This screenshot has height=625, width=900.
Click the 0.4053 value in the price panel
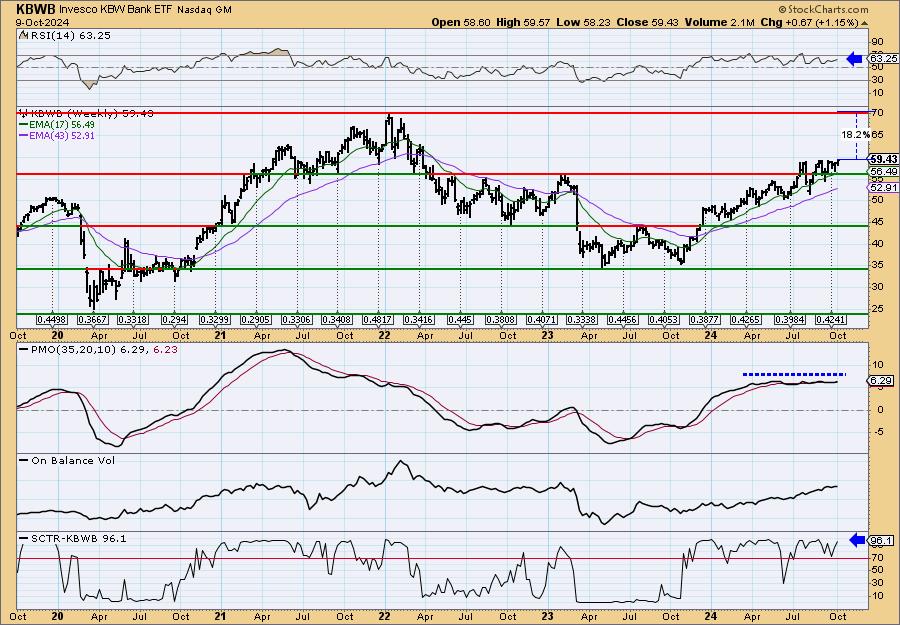664,320
